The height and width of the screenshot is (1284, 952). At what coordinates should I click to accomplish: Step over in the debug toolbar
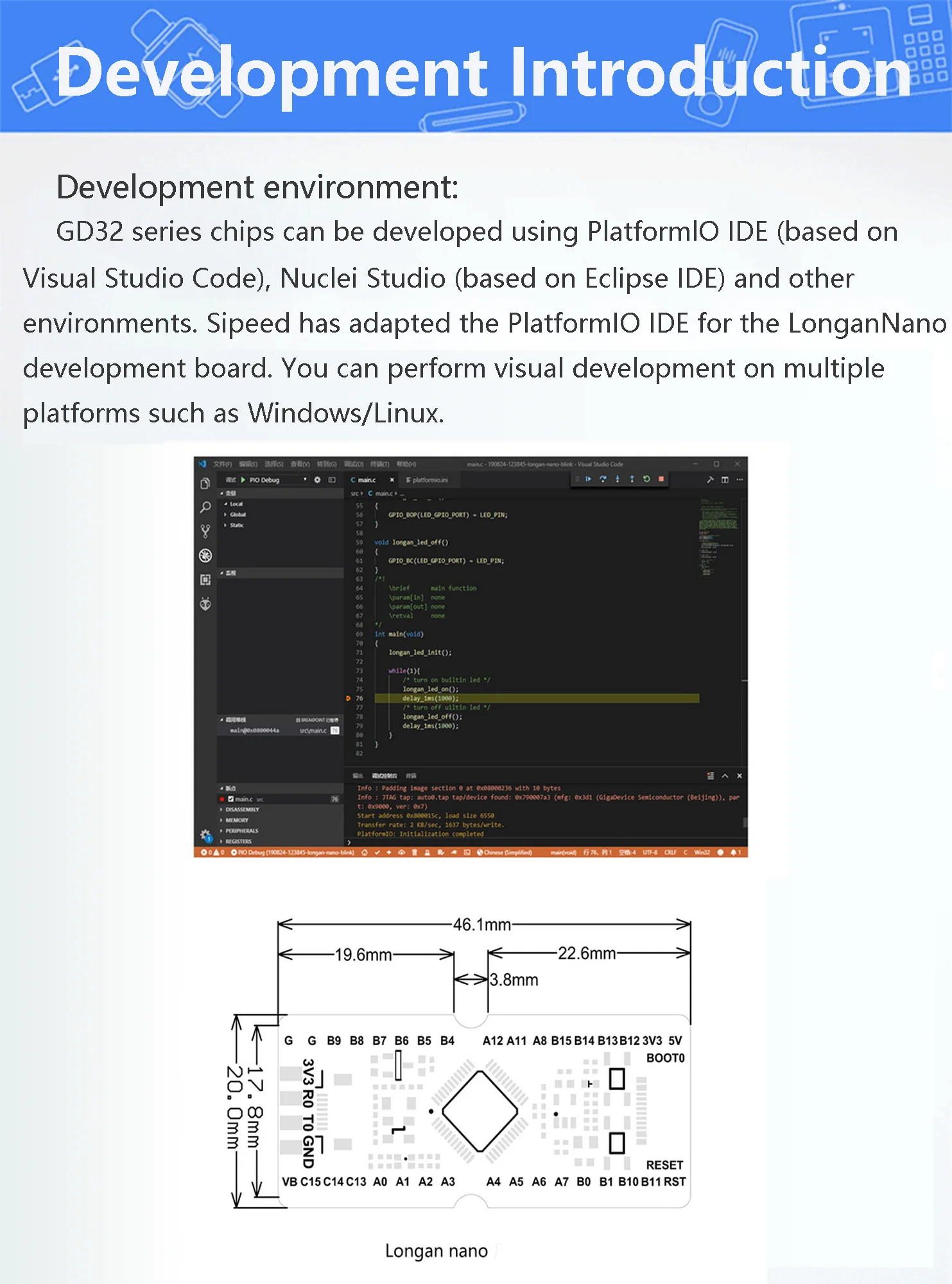point(603,479)
